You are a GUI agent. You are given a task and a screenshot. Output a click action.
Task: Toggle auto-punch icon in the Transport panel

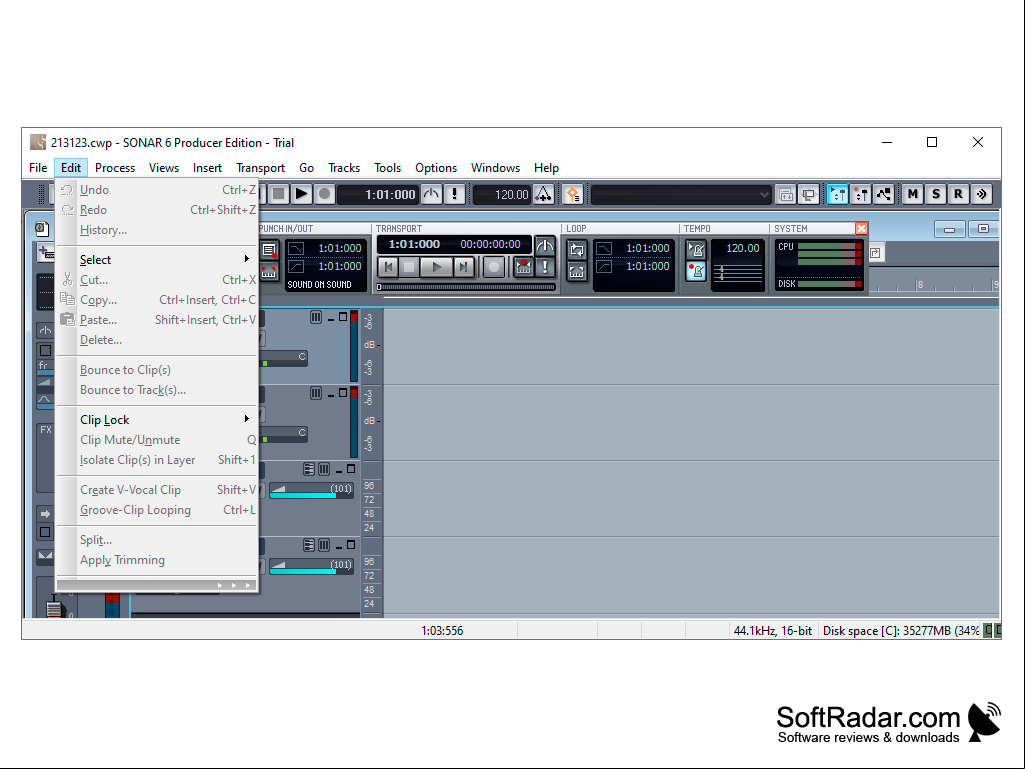click(x=524, y=267)
